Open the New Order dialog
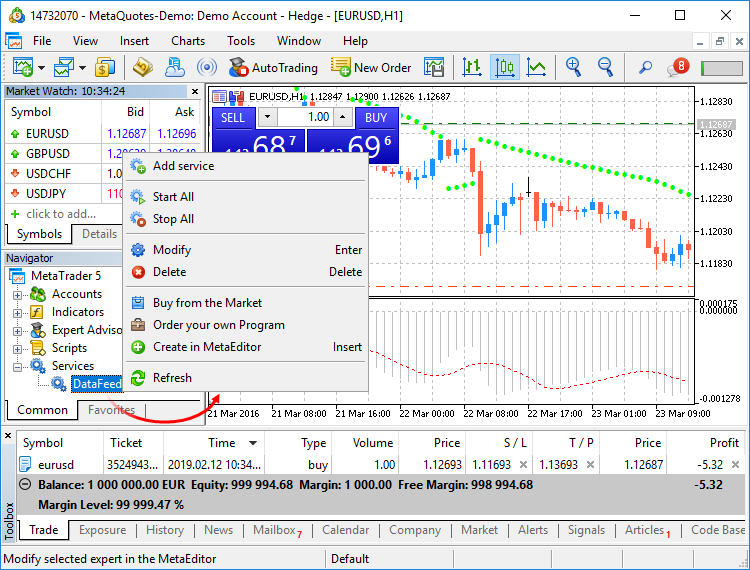This screenshot has width=750, height=570. coord(371,67)
